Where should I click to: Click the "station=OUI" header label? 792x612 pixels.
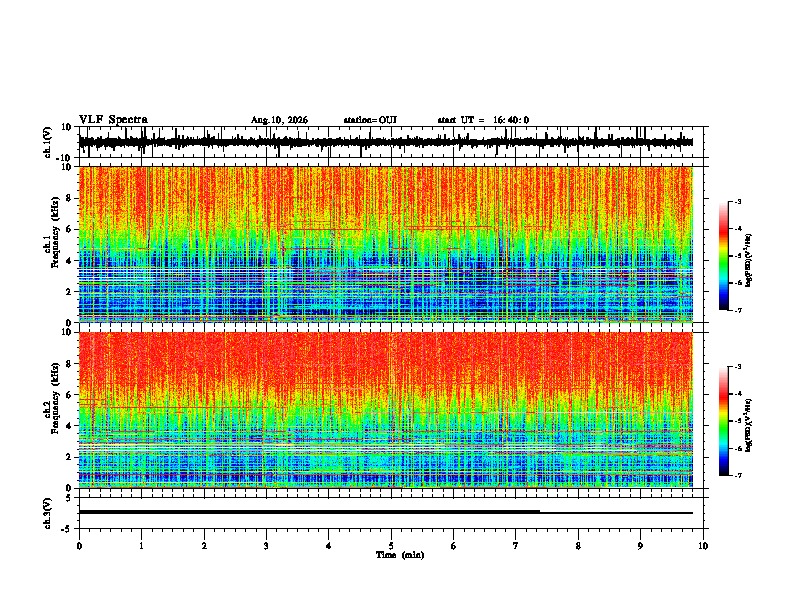click(x=370, y=120)
